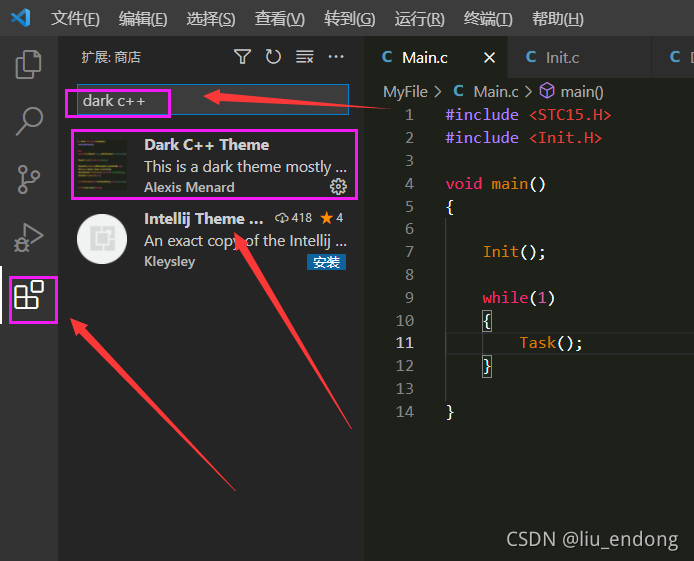Open the 编辑(E) menu

[x=143, y=19]
